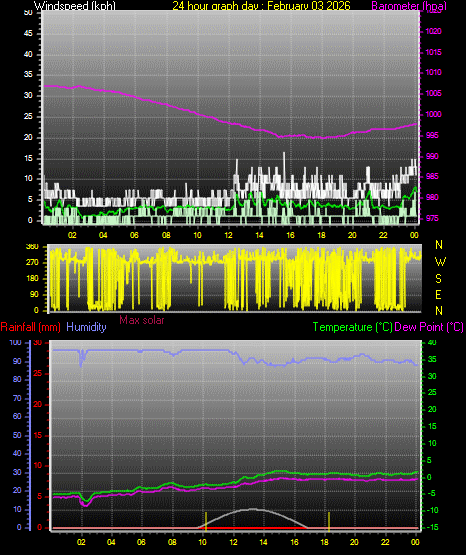Image resolution: width=466 pixels, height=555 pixels.
Task: Click hour '20' under the temperature chart
Action: [x=354, y=542]
